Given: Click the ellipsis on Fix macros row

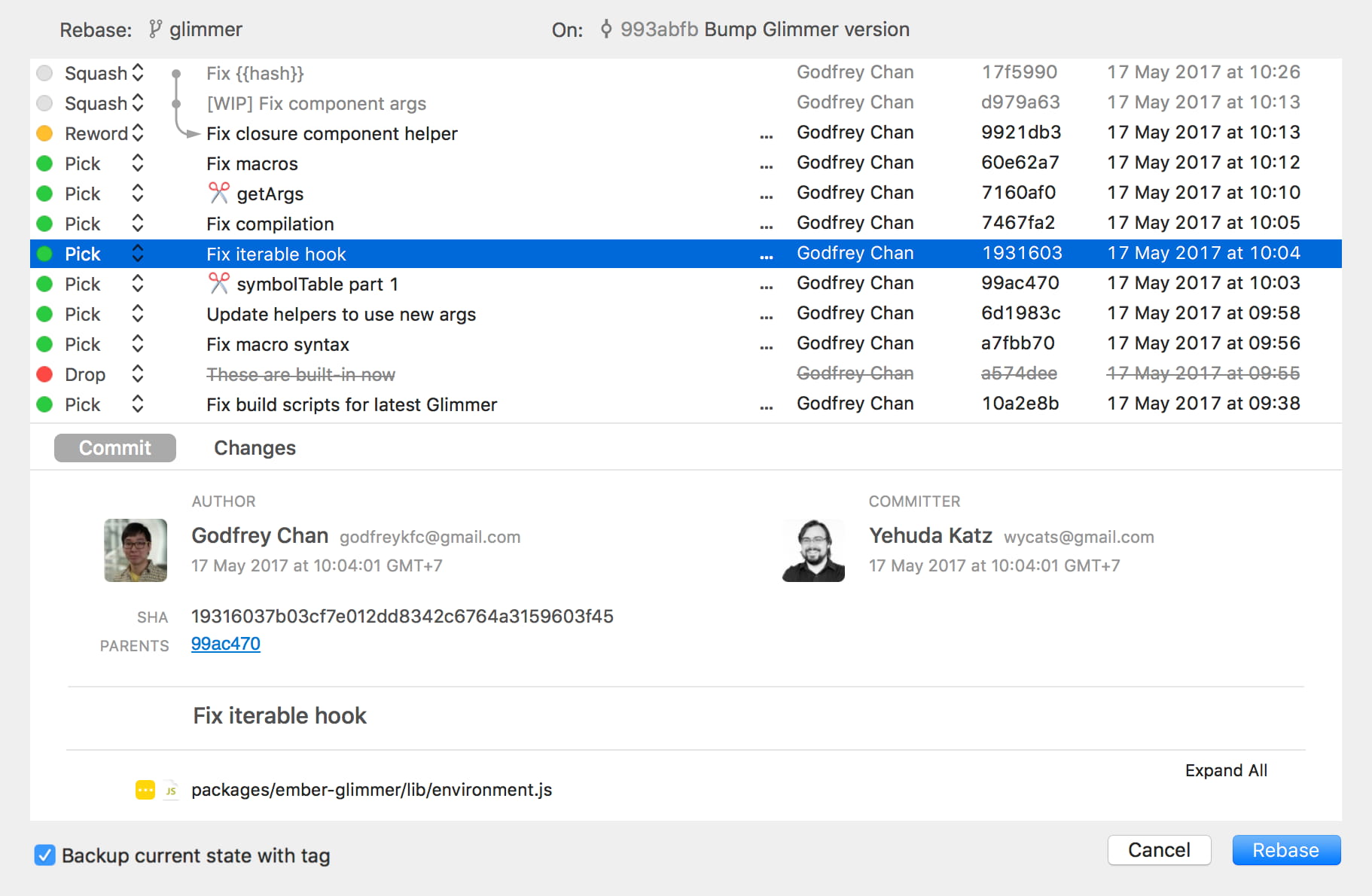Looking at the screenshot, I should coord(767,165).
